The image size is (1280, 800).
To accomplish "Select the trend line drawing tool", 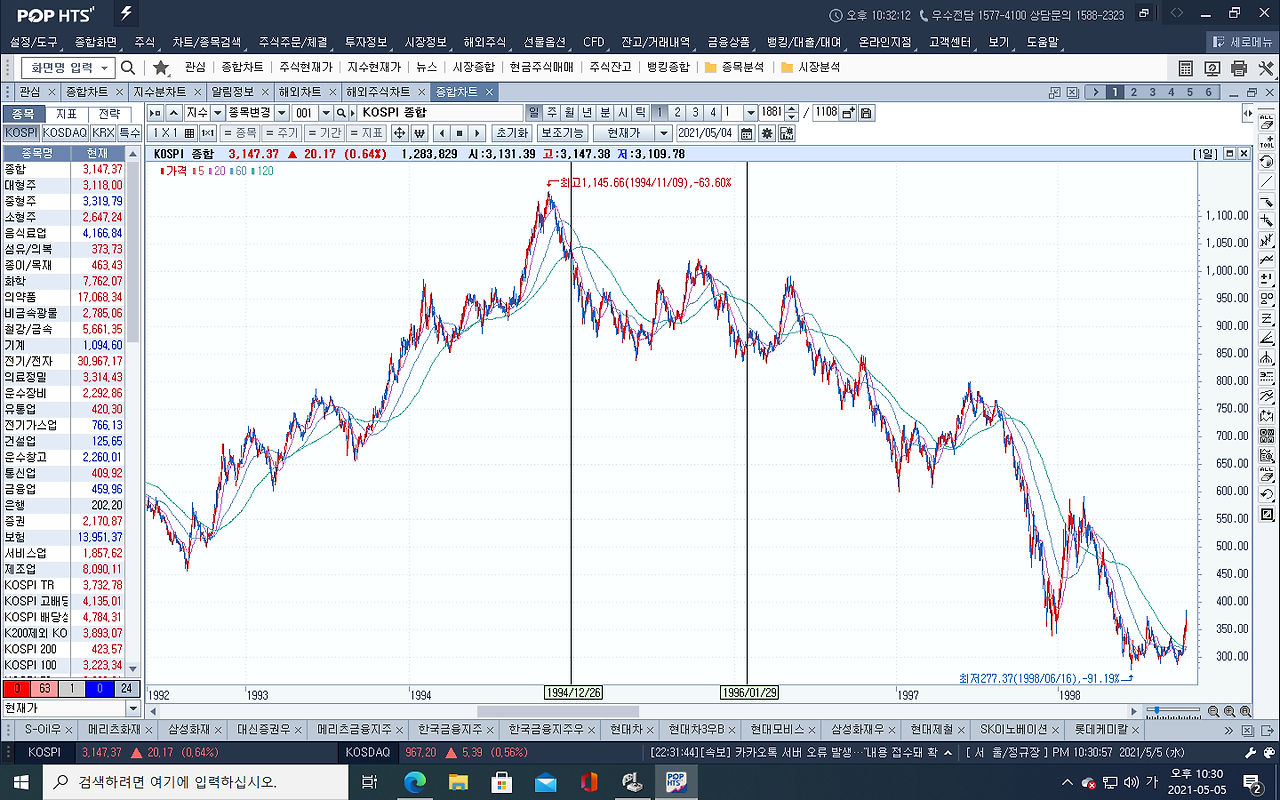I will tap(1267, 181).
